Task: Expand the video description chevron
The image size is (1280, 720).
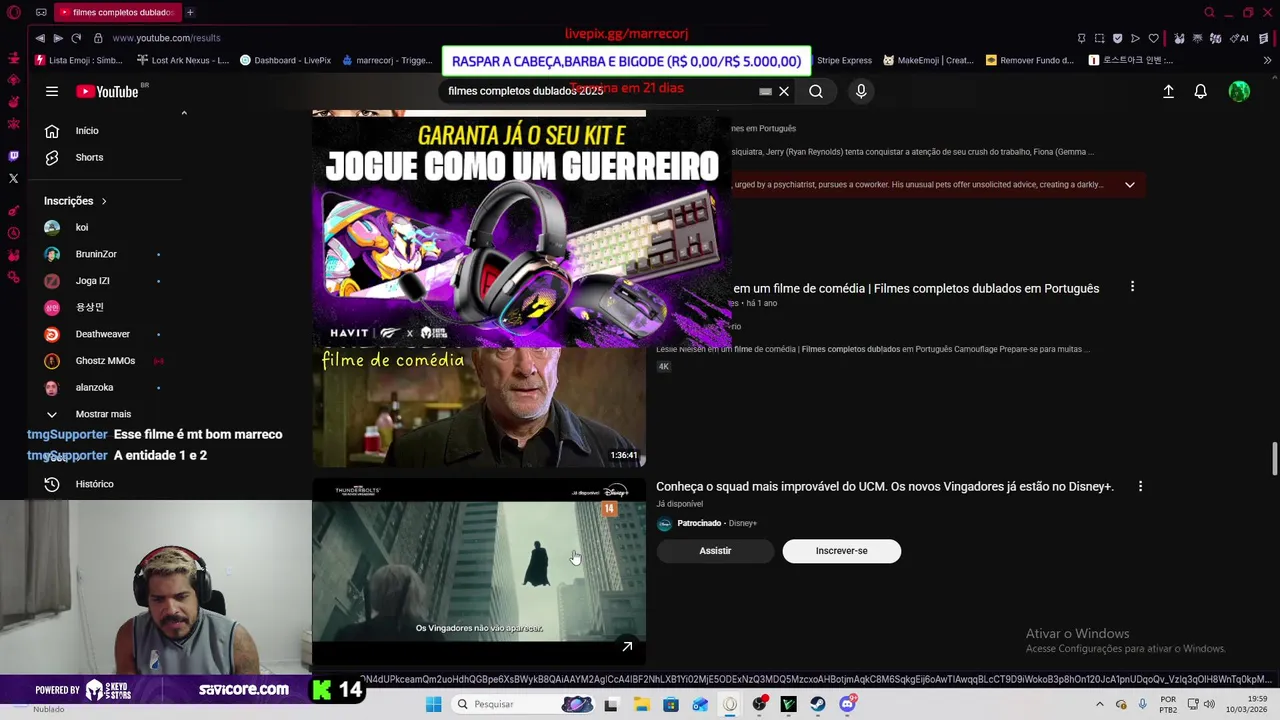Action: [x=1130, y=185]
